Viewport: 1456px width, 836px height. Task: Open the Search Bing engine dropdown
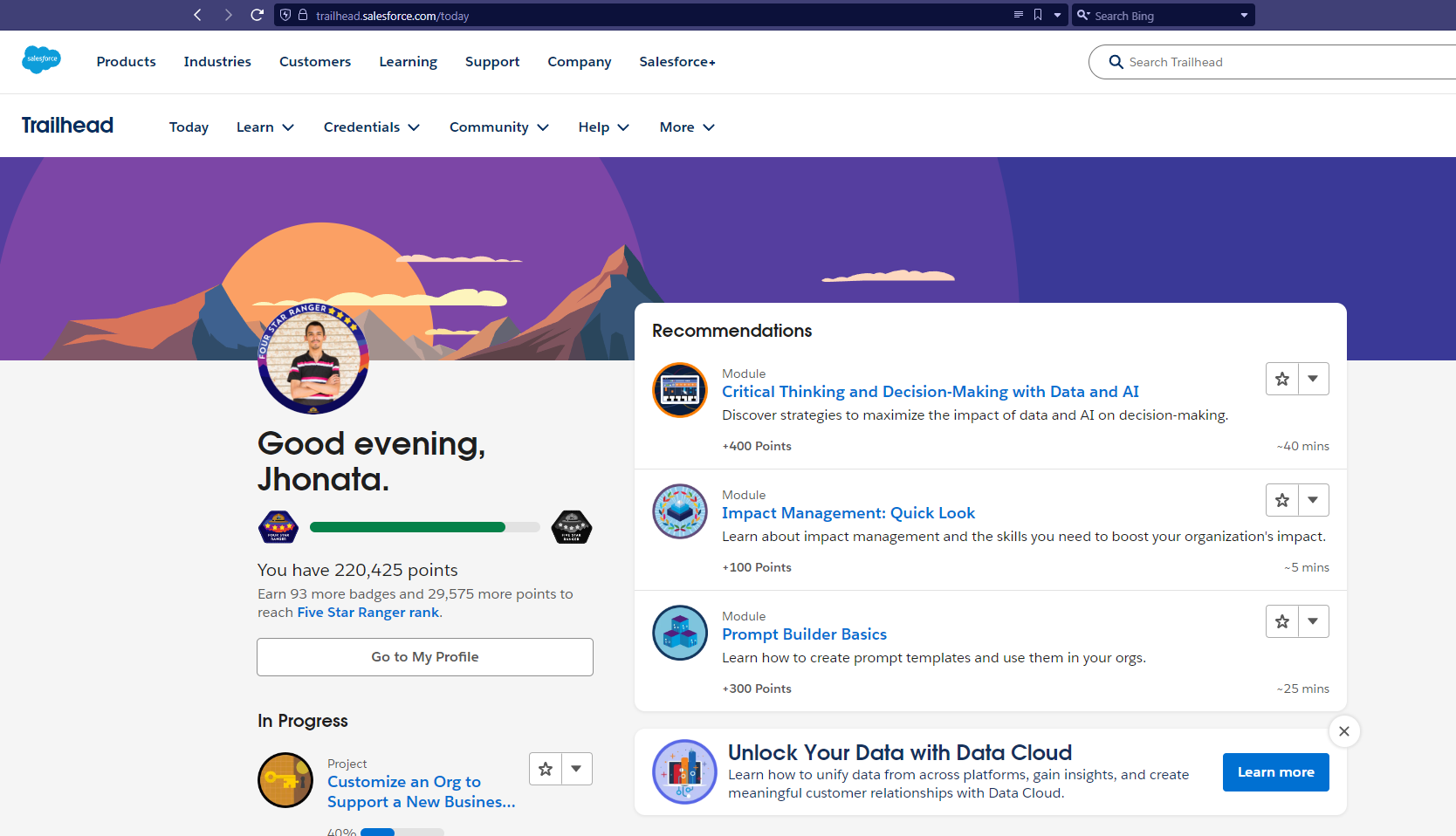pyautogui.click(x=1243, y=15)
